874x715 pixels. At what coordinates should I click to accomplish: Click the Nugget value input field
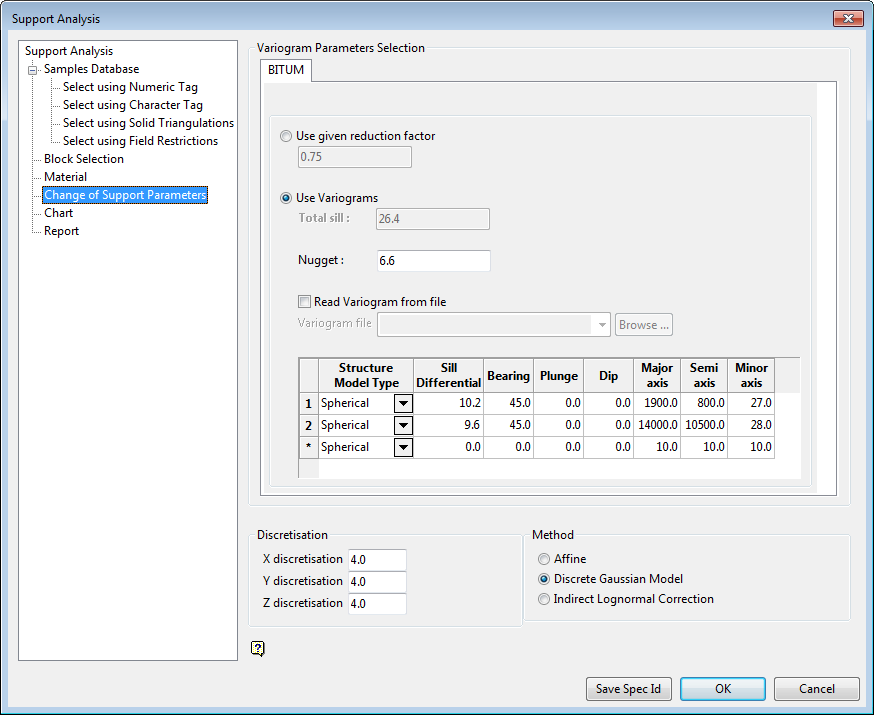point(434,261)
